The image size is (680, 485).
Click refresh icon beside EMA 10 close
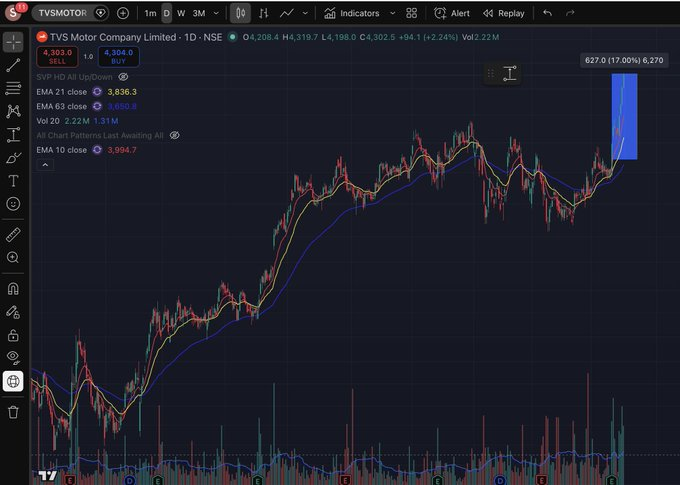coord(97,150)
